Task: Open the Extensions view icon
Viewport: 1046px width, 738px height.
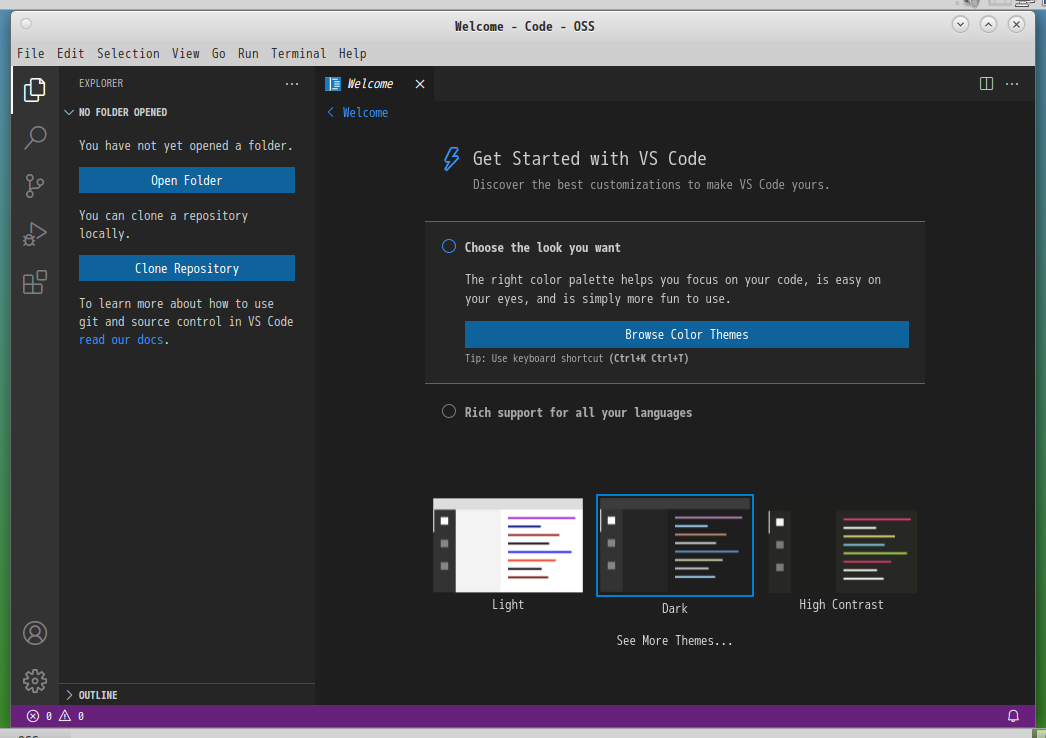Action: 35,282
